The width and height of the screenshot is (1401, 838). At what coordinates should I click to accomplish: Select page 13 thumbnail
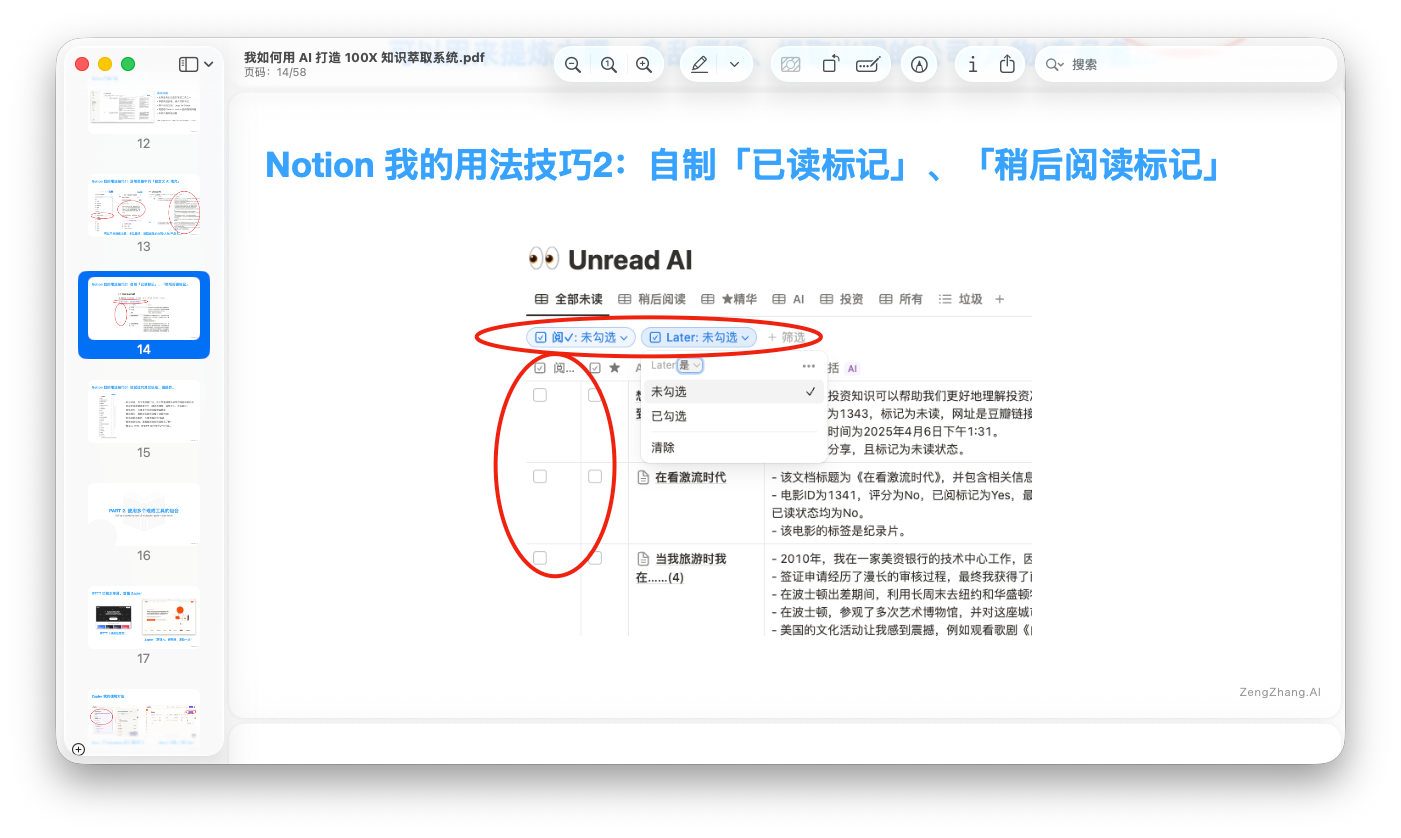(x=144, y=205)
